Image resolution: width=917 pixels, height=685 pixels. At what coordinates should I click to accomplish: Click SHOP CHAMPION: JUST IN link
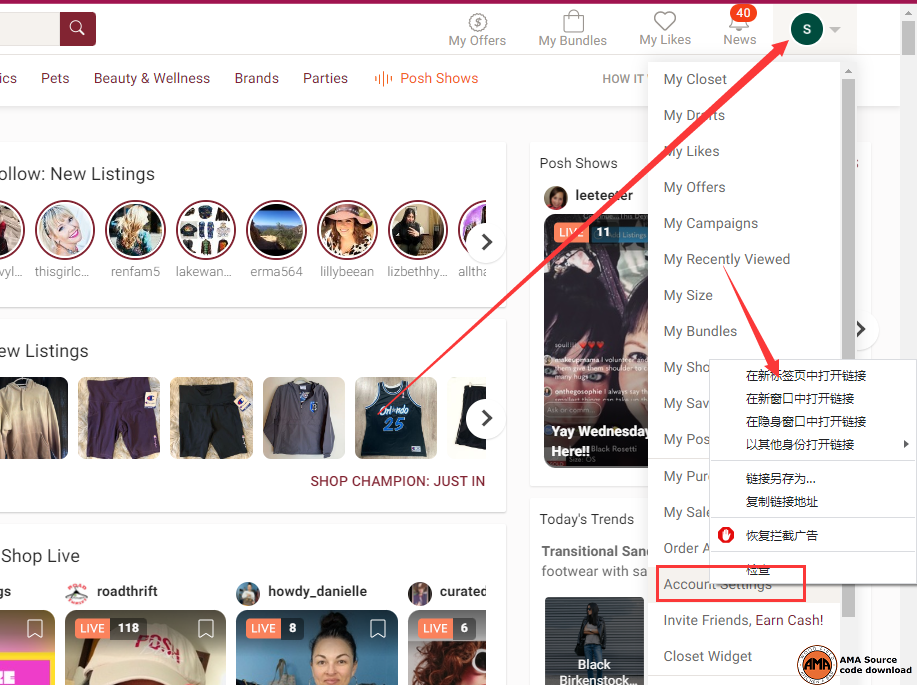pos(397,481)
